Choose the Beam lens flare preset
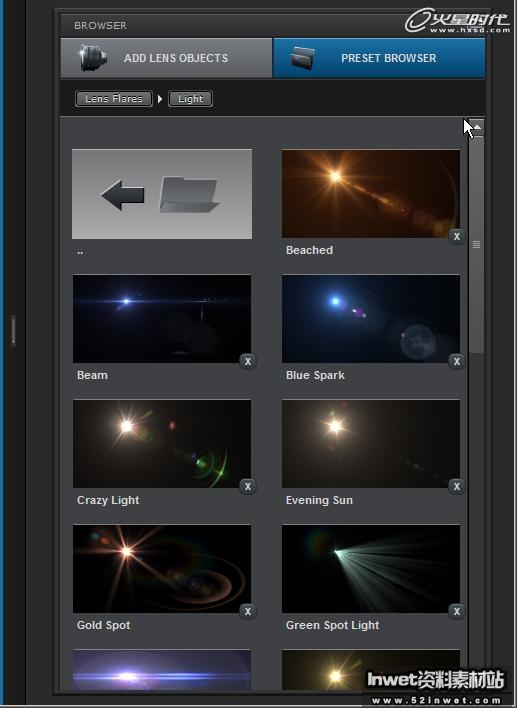Viewport: 517px width, 708px height. (x=162, y=318)
